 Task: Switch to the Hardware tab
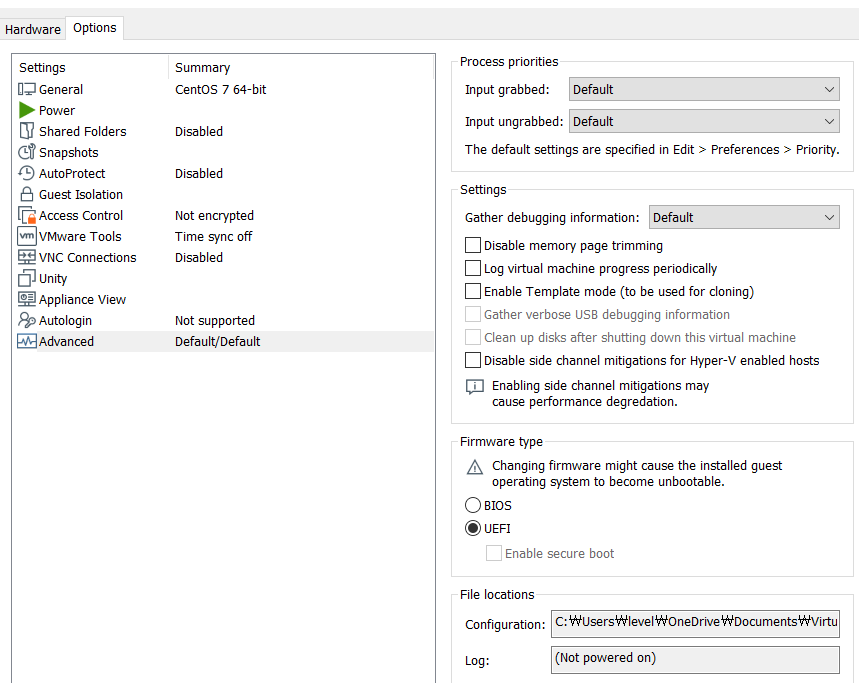[x=33, y=29]
